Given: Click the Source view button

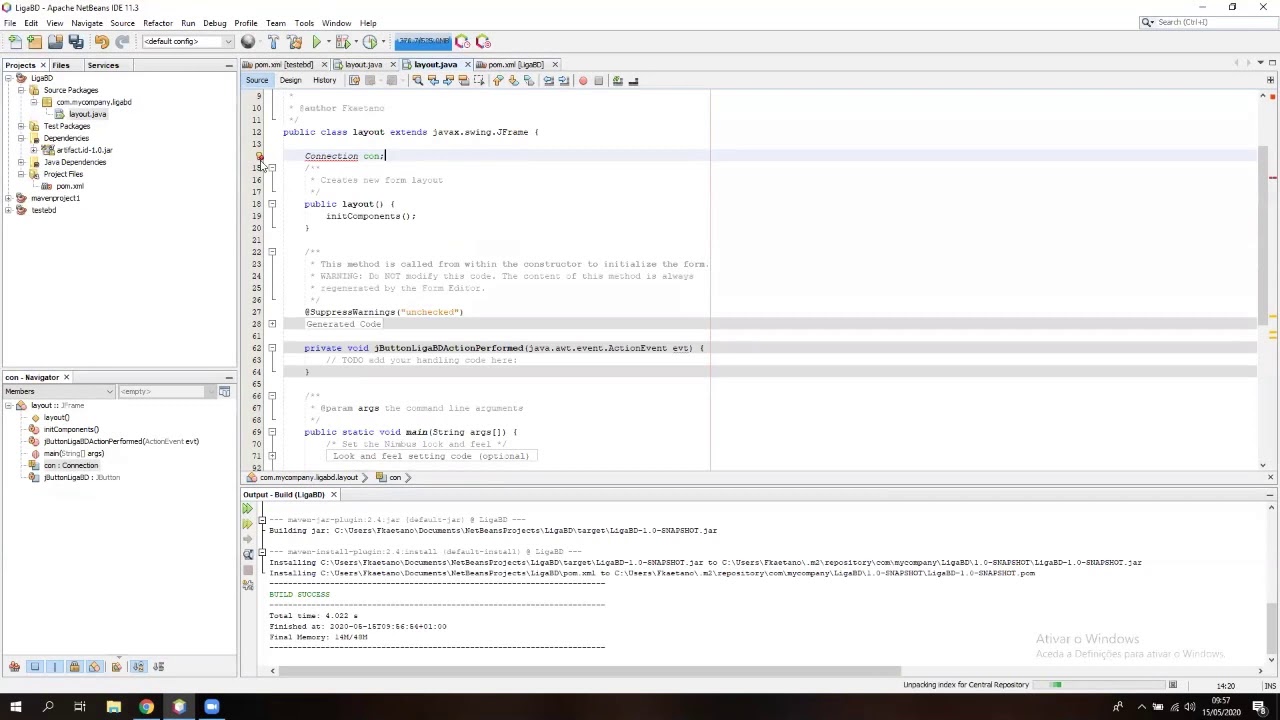Looking at the screenshot, I should coord(257,81).
